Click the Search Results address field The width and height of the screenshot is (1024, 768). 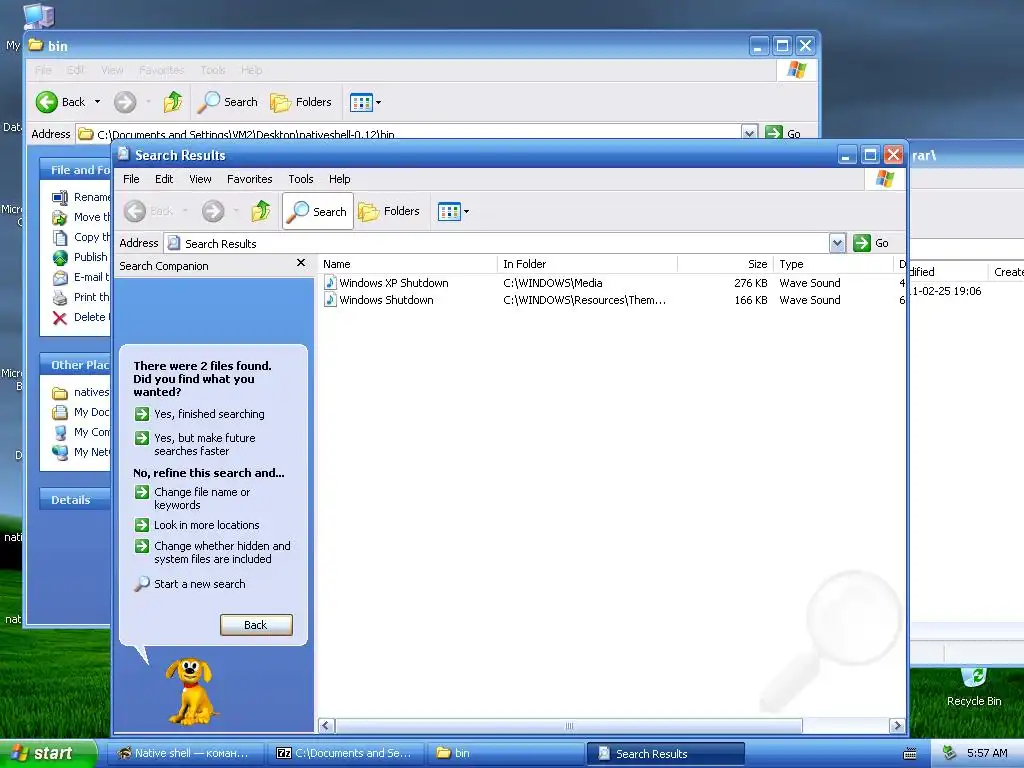click(497, 243)
